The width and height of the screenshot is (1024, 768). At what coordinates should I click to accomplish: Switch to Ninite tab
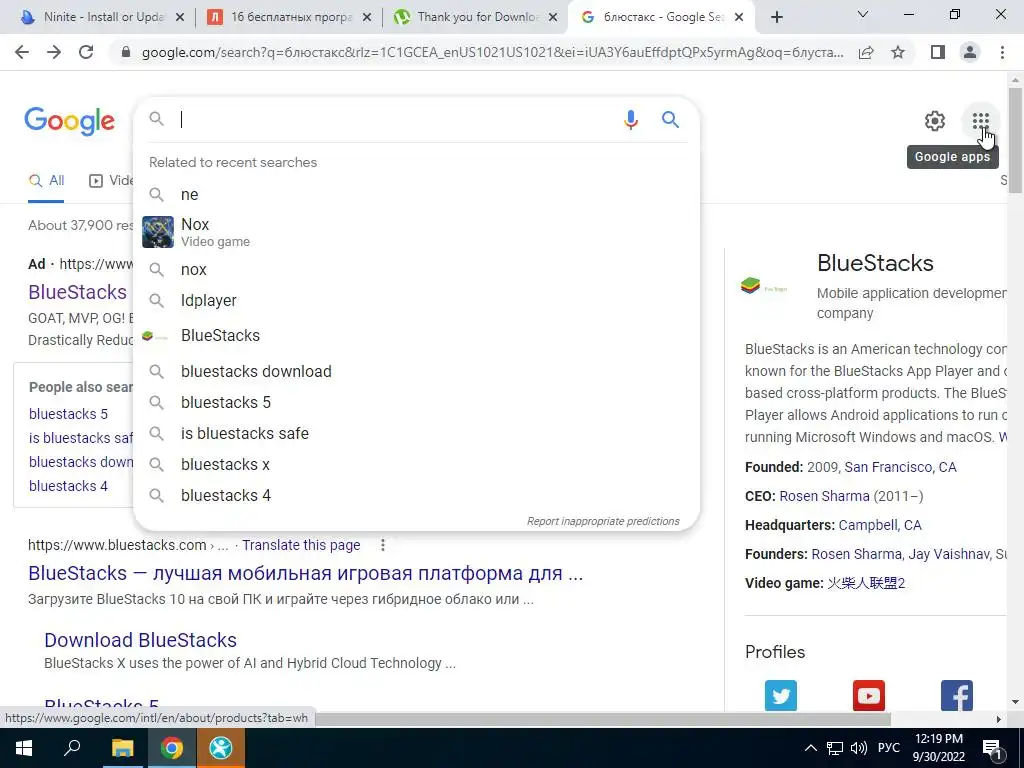pos(93,17)
